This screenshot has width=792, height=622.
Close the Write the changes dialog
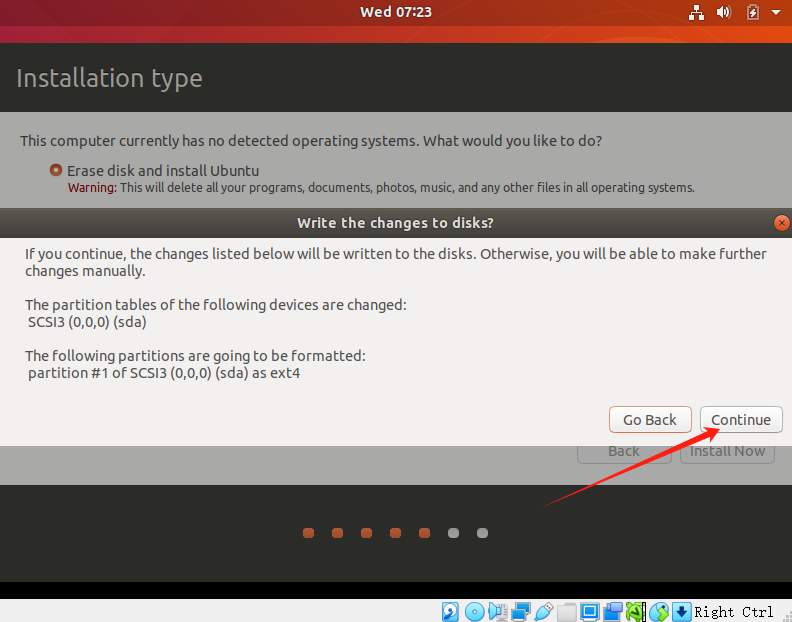click(781, 223)
